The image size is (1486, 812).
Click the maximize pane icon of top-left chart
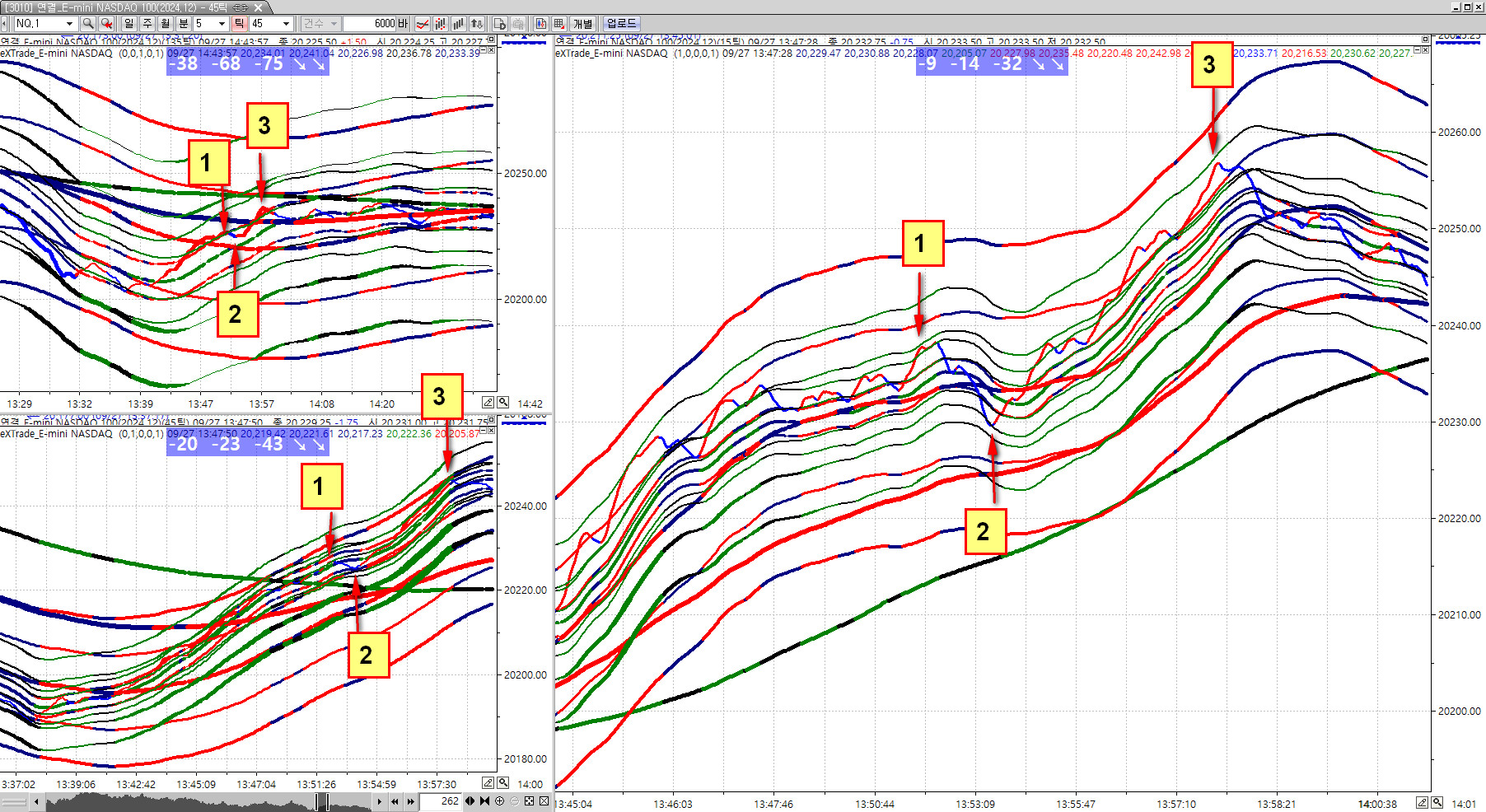(492, 40)
